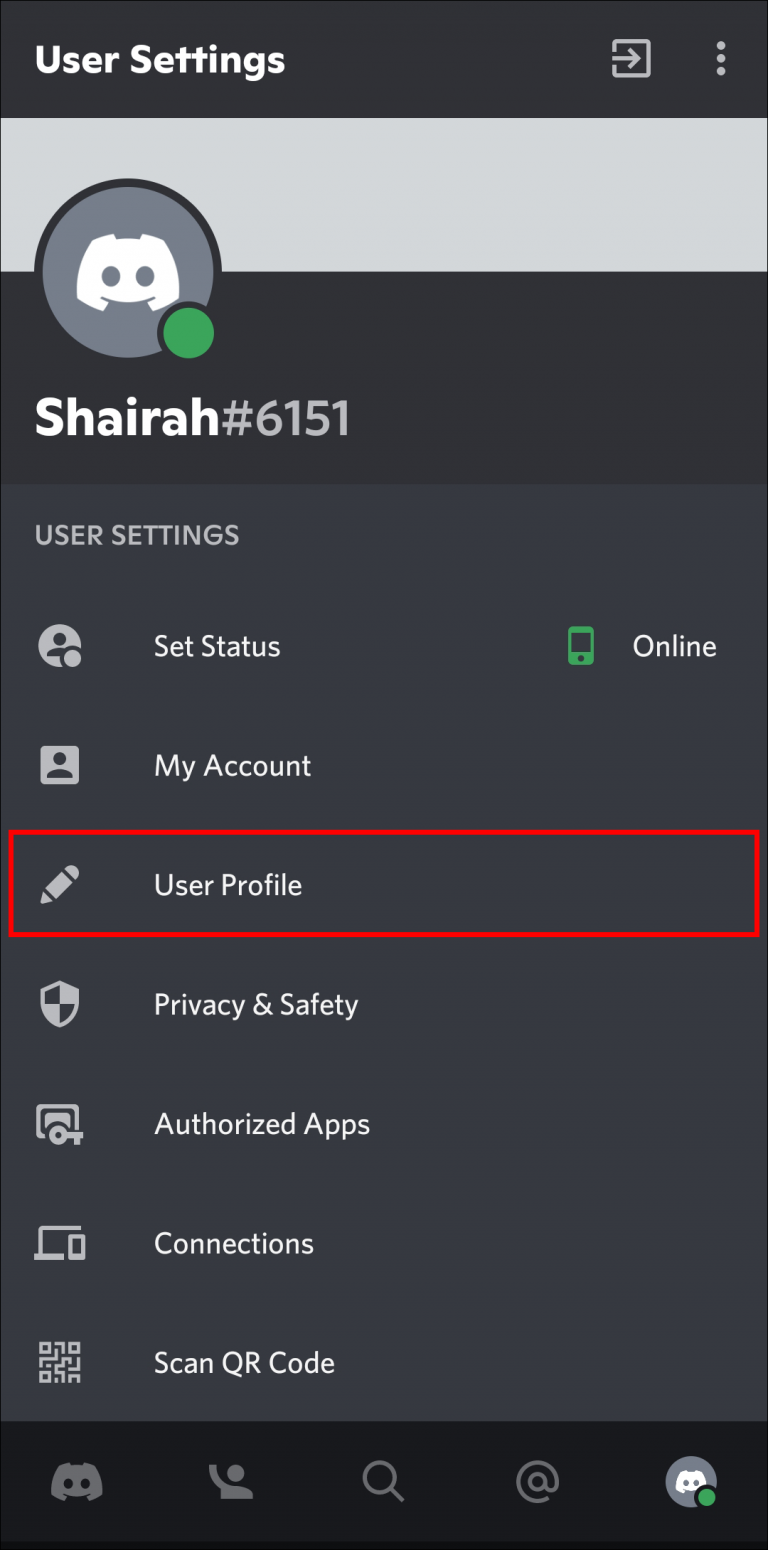Tap your profile avatar in bottom navigation
This screenshot has height=1550, width=768.
(x=690, y=1482)
